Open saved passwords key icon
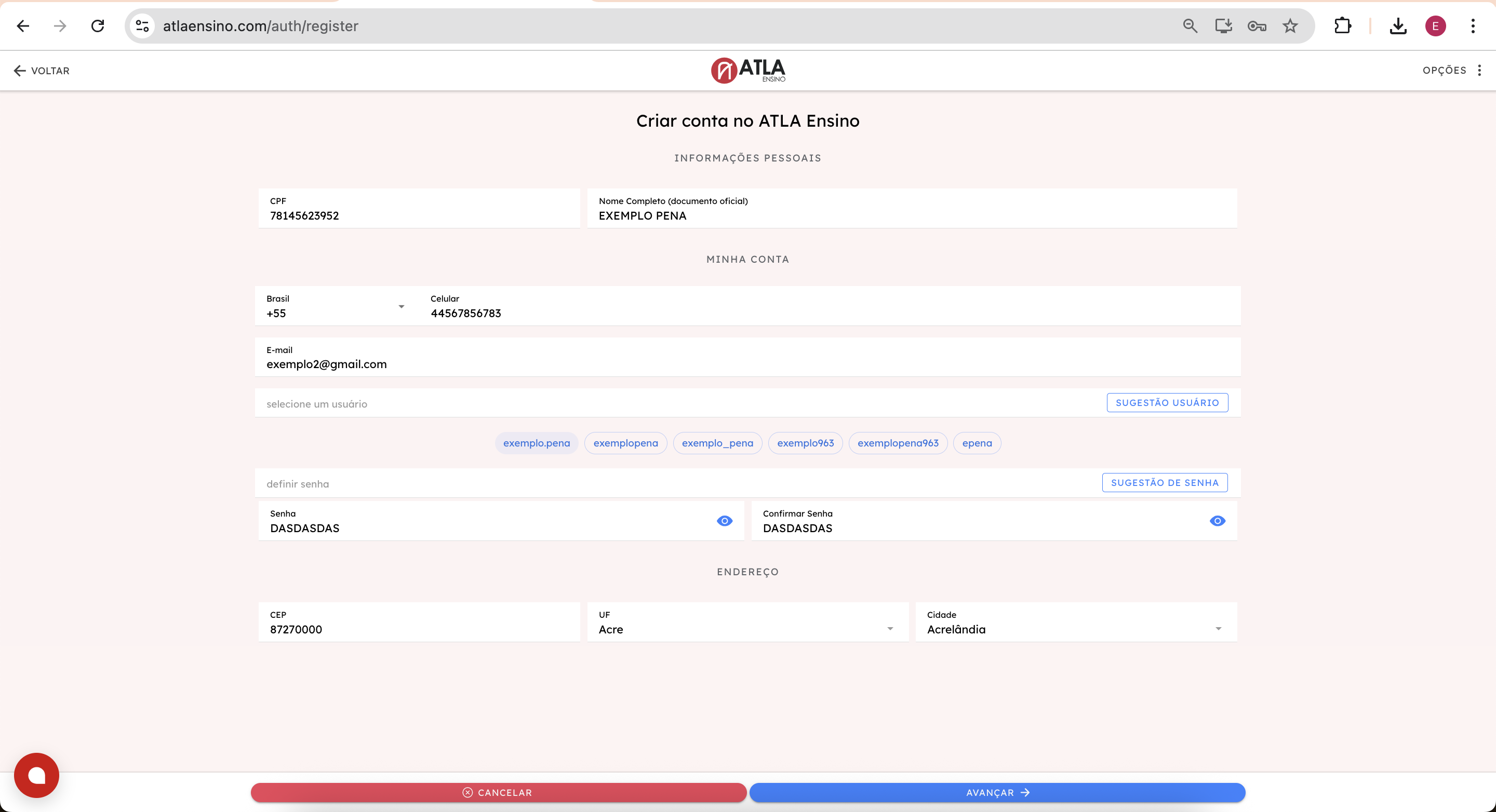Screen dimensions: 1496x812 pyautogui.click(x=1257, y=26)
